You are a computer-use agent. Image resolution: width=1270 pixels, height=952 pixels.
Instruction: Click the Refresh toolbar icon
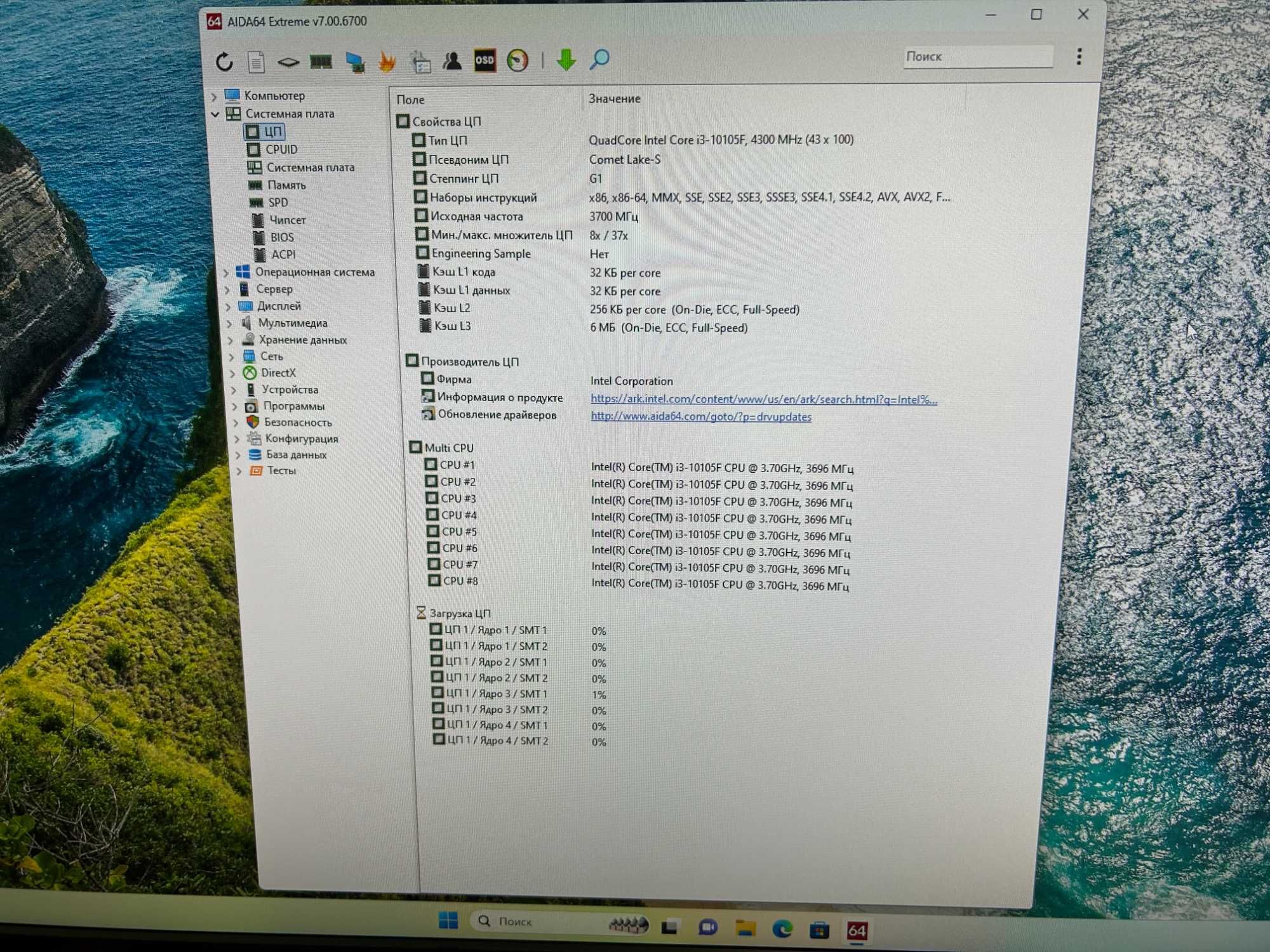click(224, 62)
